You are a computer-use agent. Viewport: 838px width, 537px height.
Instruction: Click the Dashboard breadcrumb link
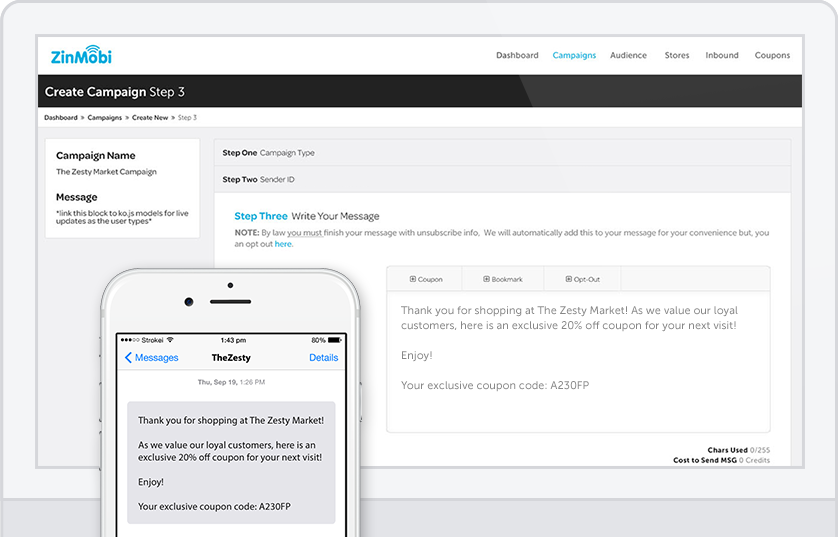(60, 118)
